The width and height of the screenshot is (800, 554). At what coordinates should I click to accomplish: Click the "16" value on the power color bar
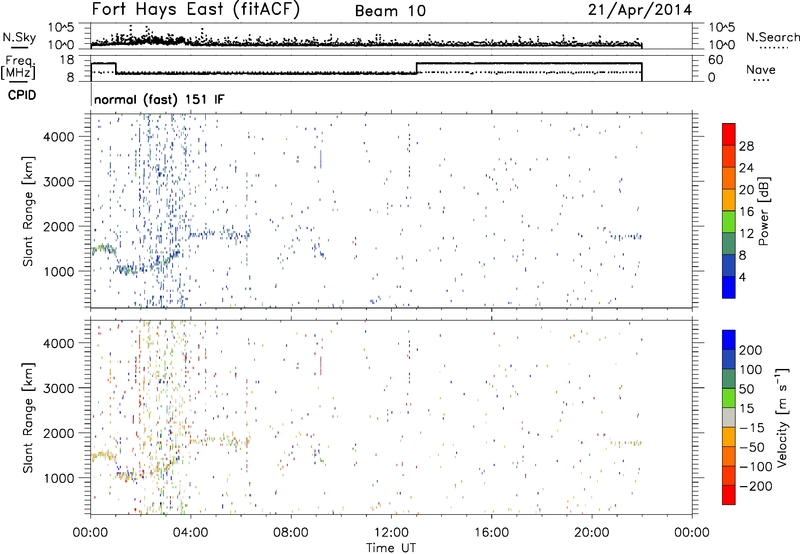746,212
